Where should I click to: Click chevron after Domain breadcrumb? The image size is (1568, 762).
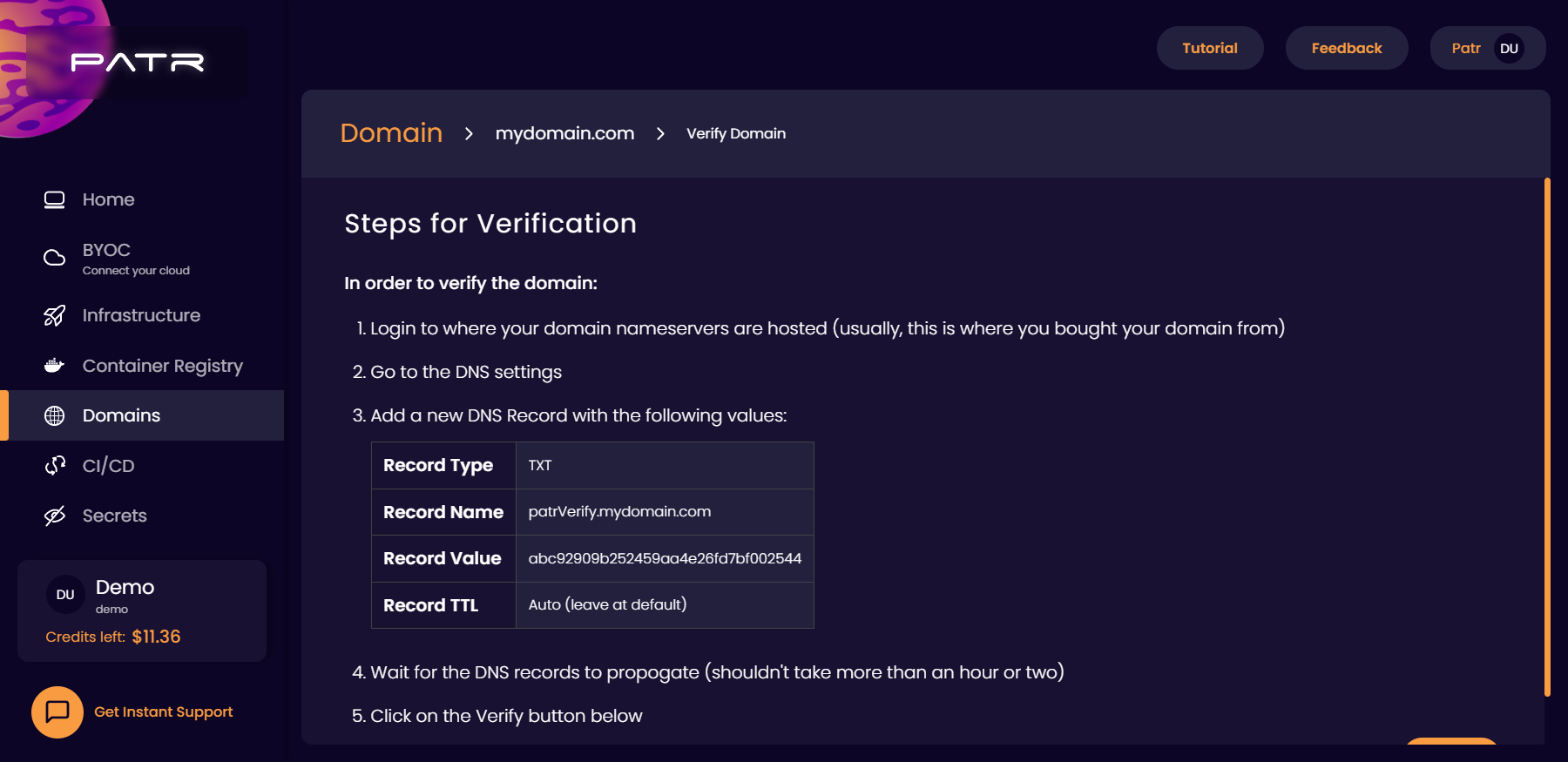click(469, 133)
